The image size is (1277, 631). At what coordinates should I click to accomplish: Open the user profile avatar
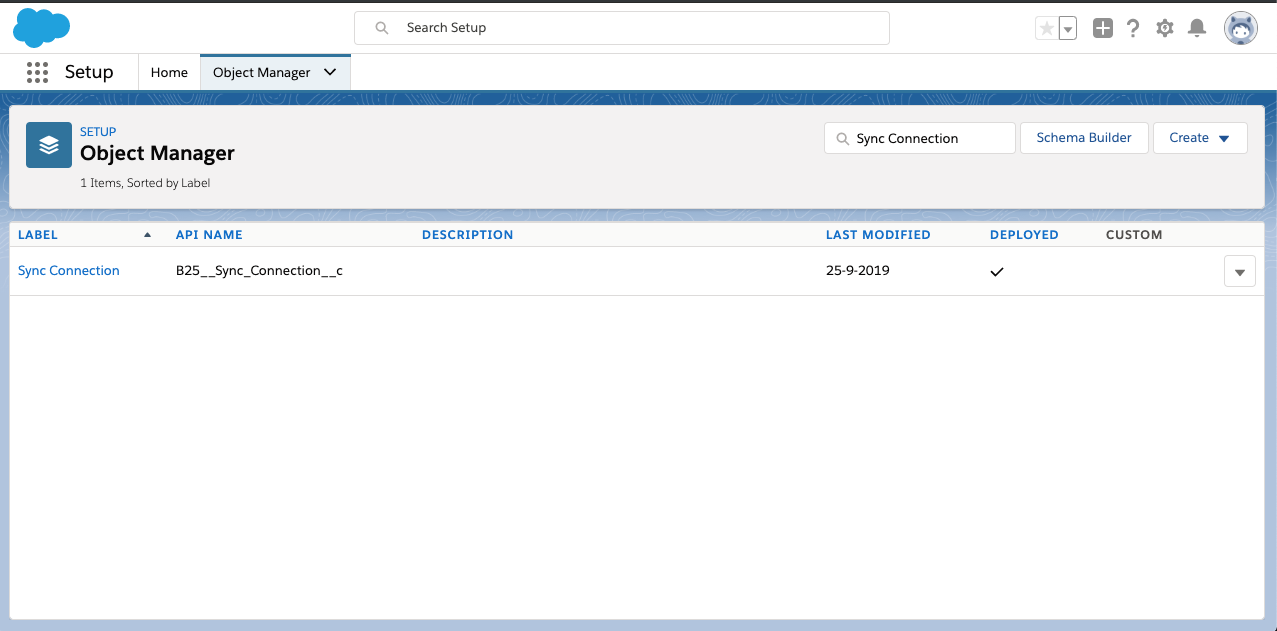pos(1240,28)
